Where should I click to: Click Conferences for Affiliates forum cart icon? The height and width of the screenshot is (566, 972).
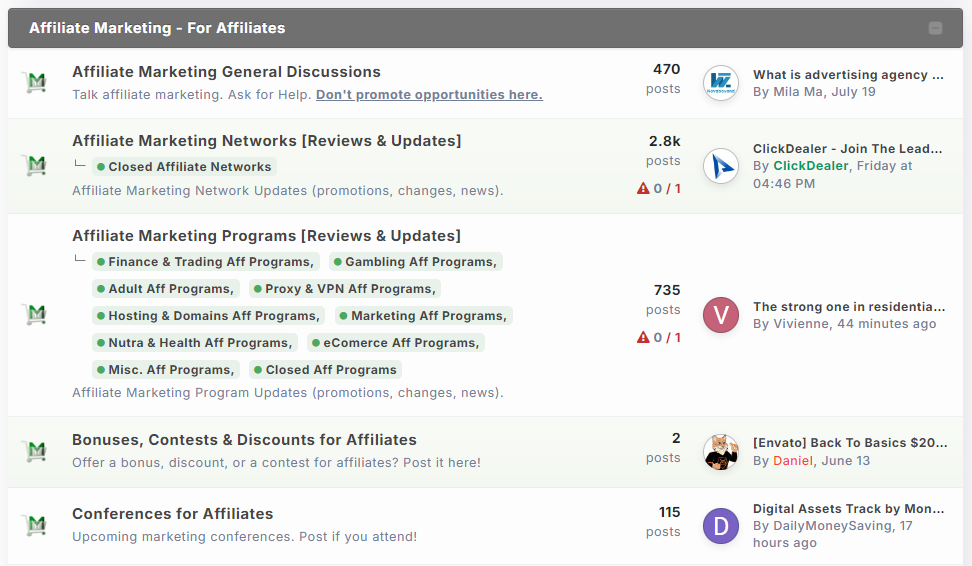37,525
